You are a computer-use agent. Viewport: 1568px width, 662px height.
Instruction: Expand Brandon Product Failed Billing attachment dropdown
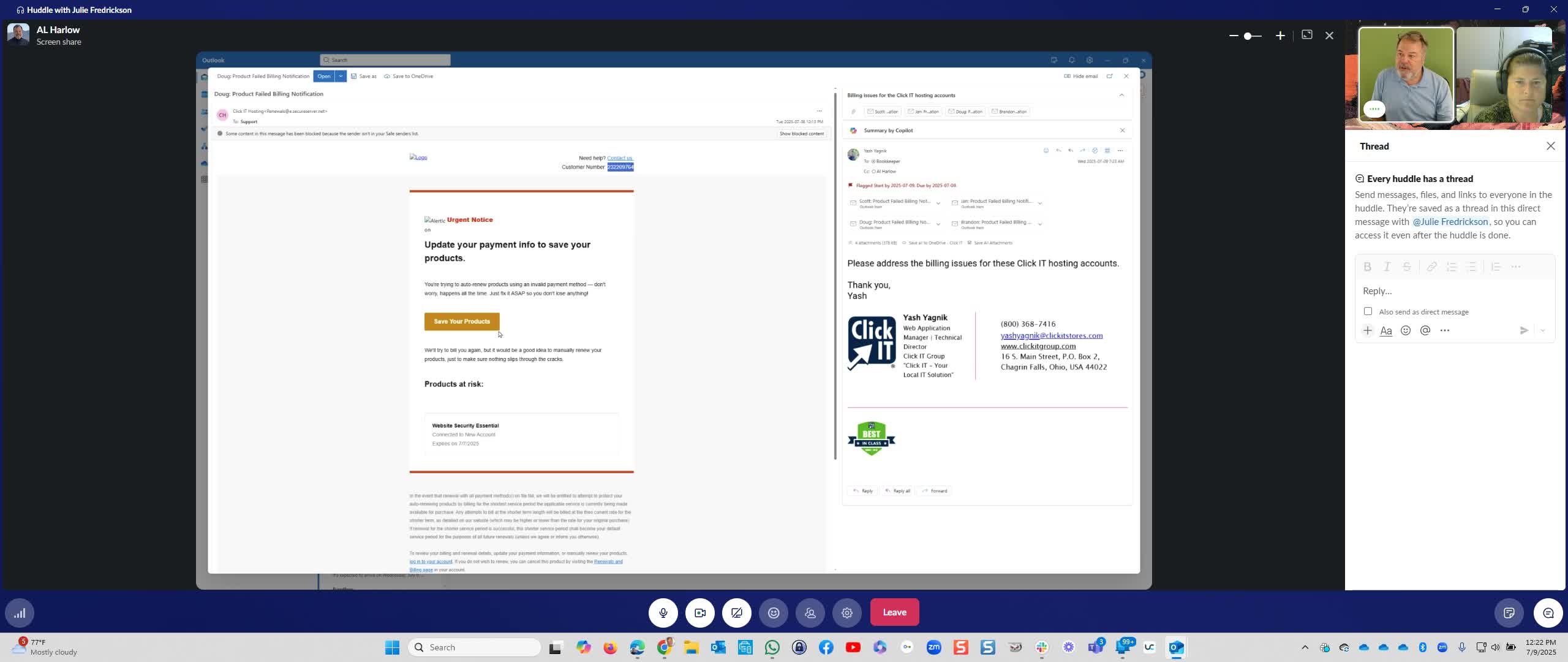(x=1040, y=224)
